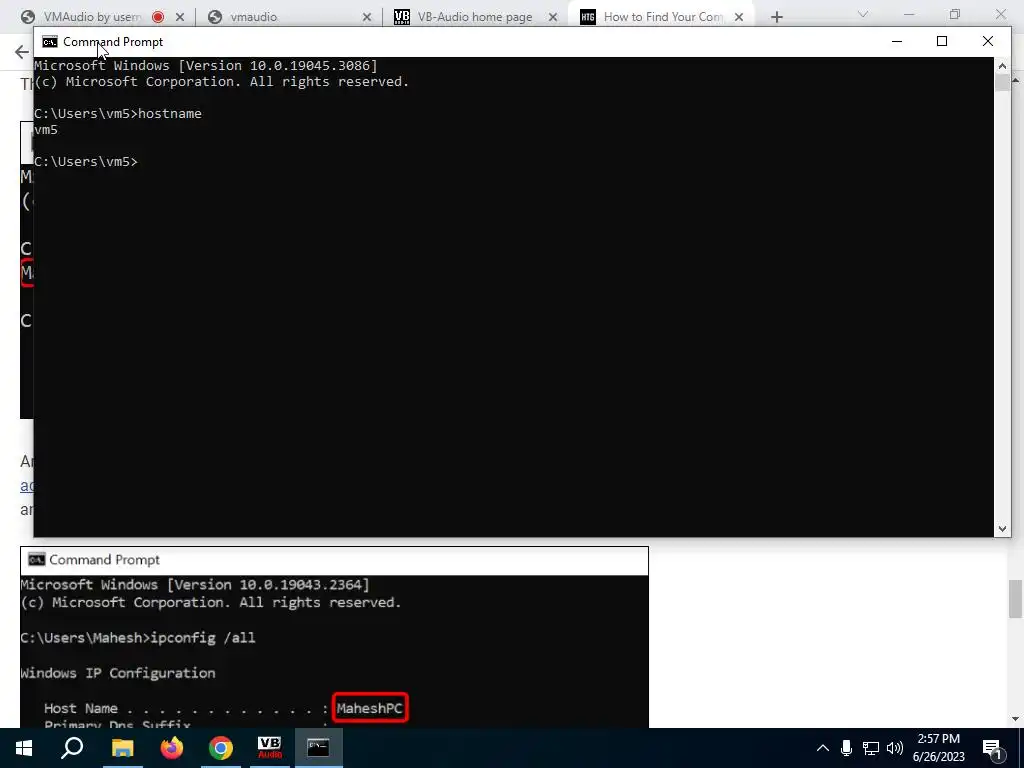Close the vmaudio browser tab
The width and height of the screenshot is (1024, 768).
point(366,17)
